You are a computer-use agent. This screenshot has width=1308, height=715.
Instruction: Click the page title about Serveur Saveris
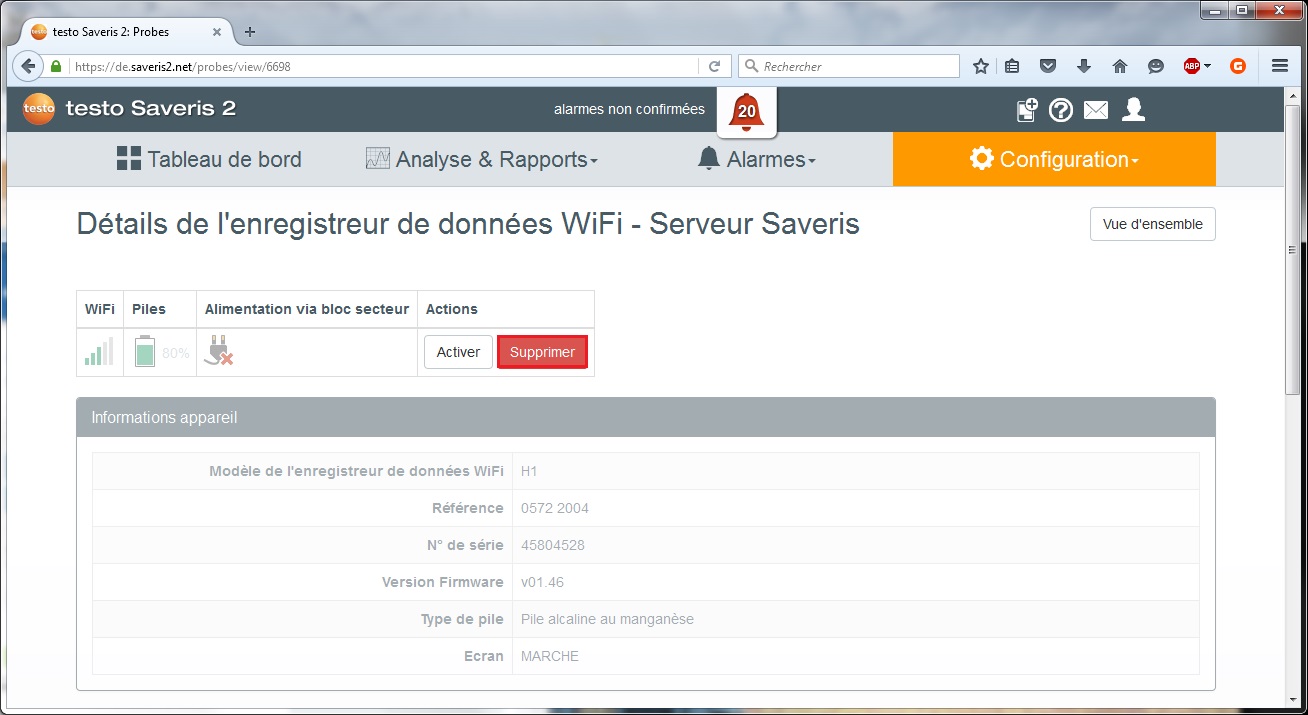(468, 224)
